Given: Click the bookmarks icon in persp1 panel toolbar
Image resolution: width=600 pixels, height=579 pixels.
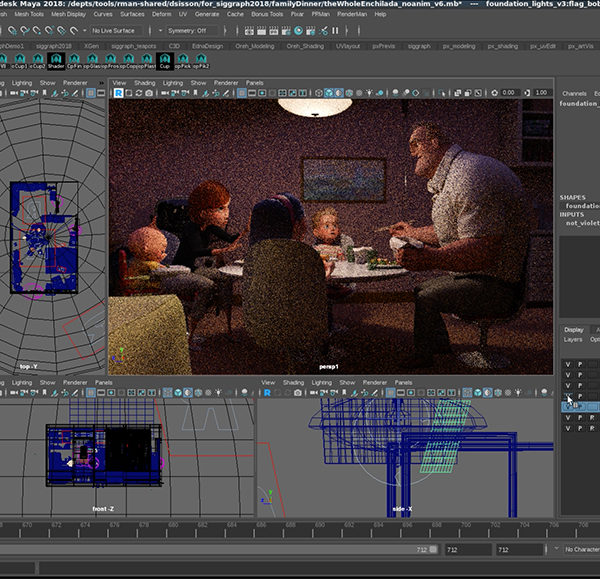Looking at the screenshot, I should [196, 93].
